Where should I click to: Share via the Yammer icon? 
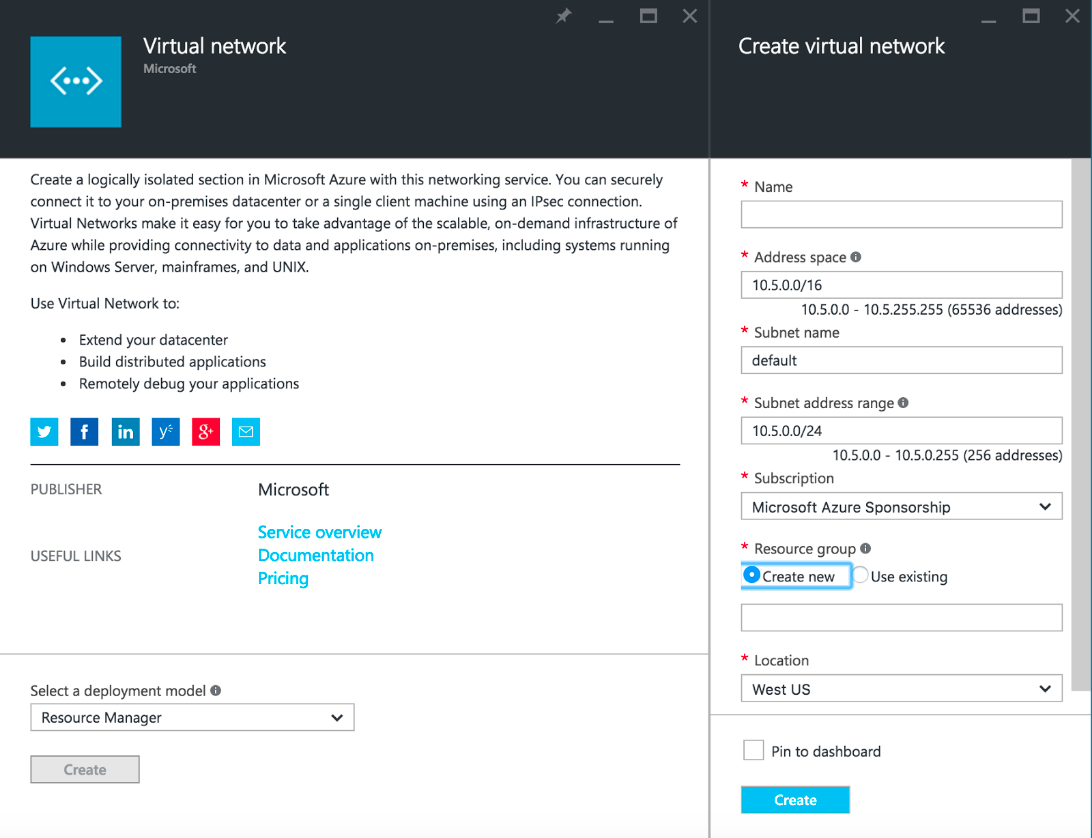click(x=165, y=432)
